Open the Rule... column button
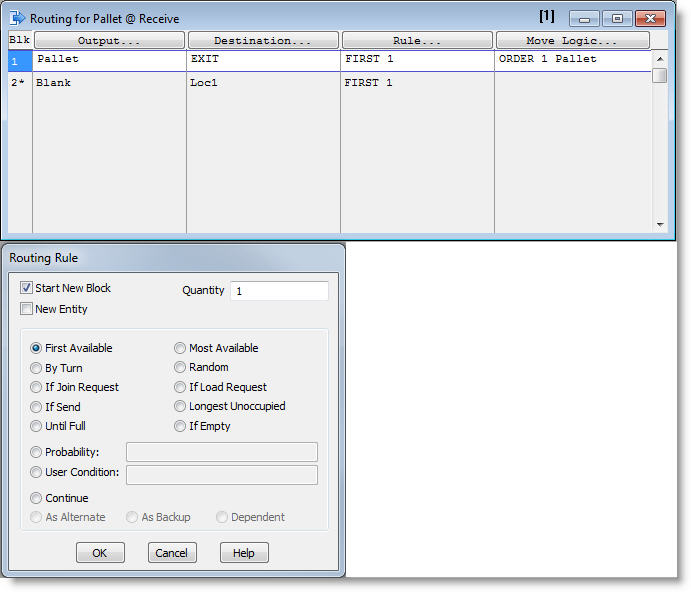The height and width of the screenshot is (592, 691). (x=417, y=41)
